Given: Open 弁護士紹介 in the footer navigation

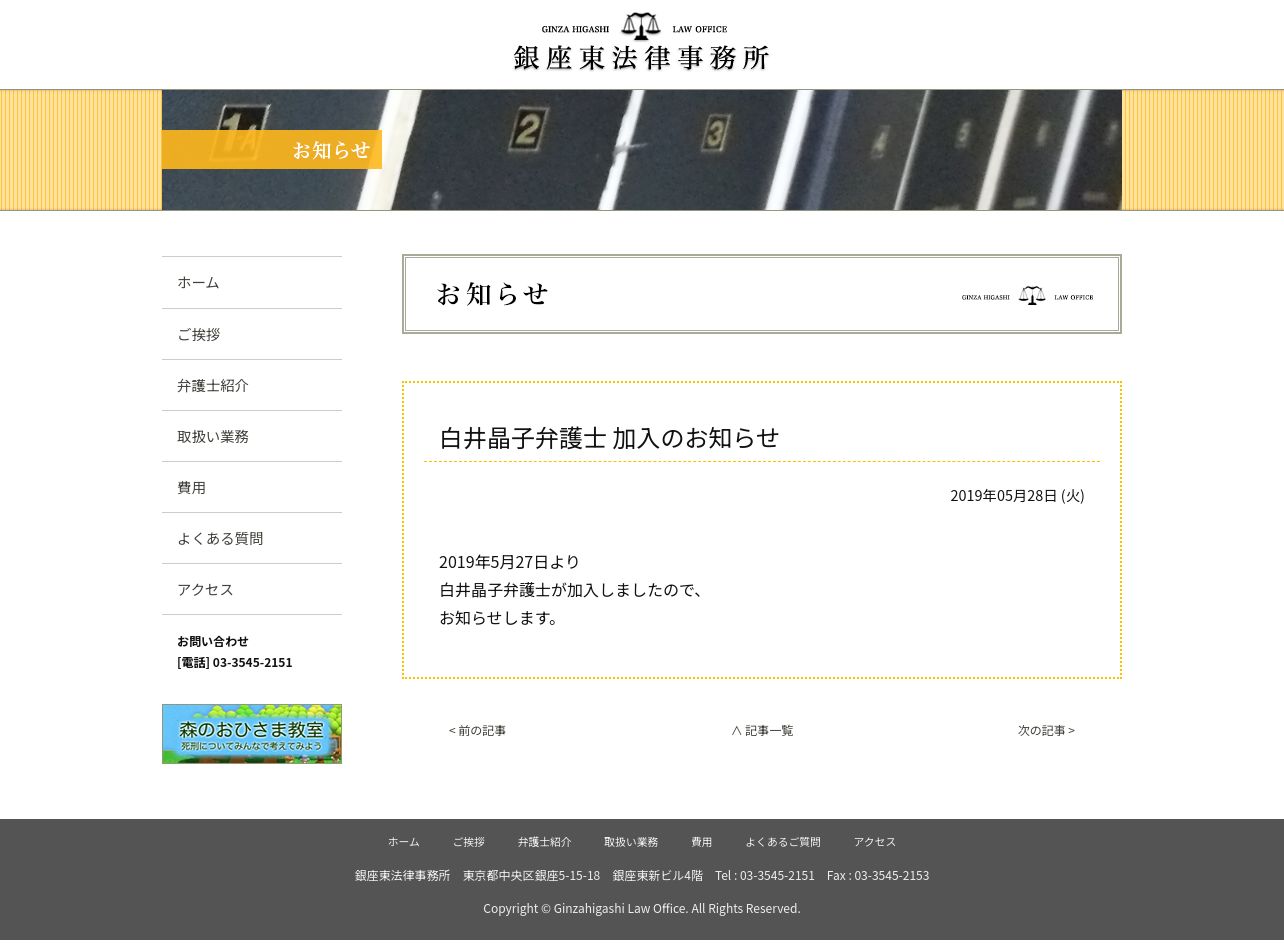Looking at the screenshot, I should pos(545,842).
